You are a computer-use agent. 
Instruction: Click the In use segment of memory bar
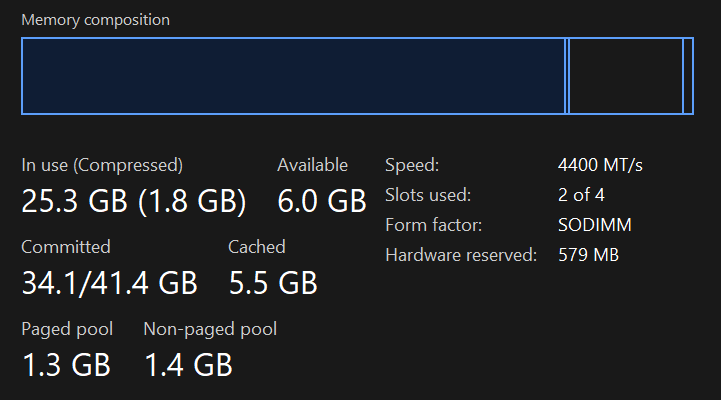[293, 76]
